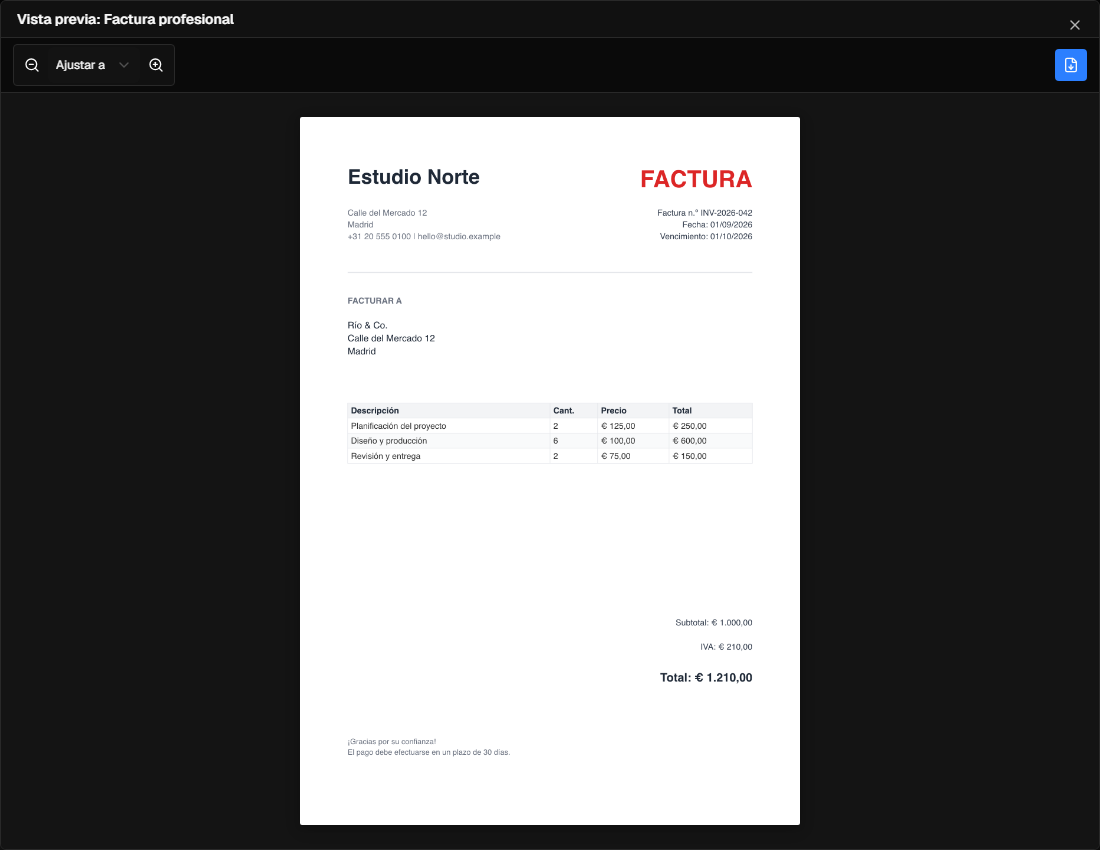Image resolution: width=1100 pixels, height=850 pixels.
Task: Click 'Calle del Mercado 12' under Río & Co.
Action: point(391,338)
